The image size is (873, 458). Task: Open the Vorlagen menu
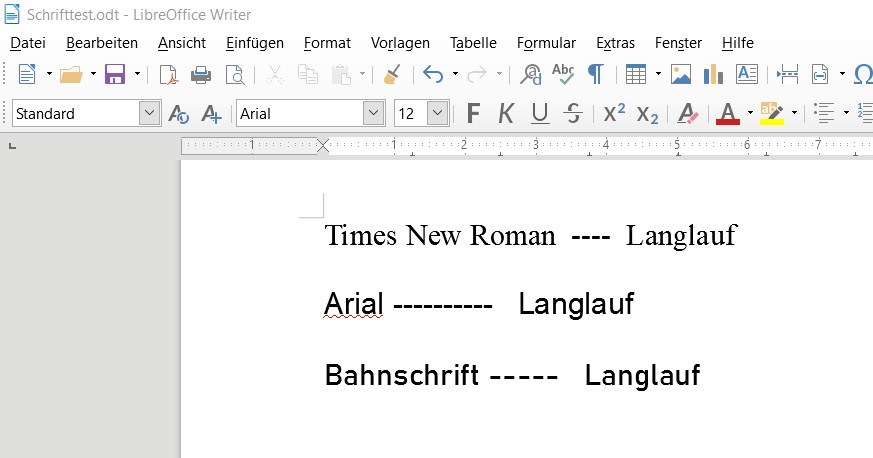click(400, 43)
